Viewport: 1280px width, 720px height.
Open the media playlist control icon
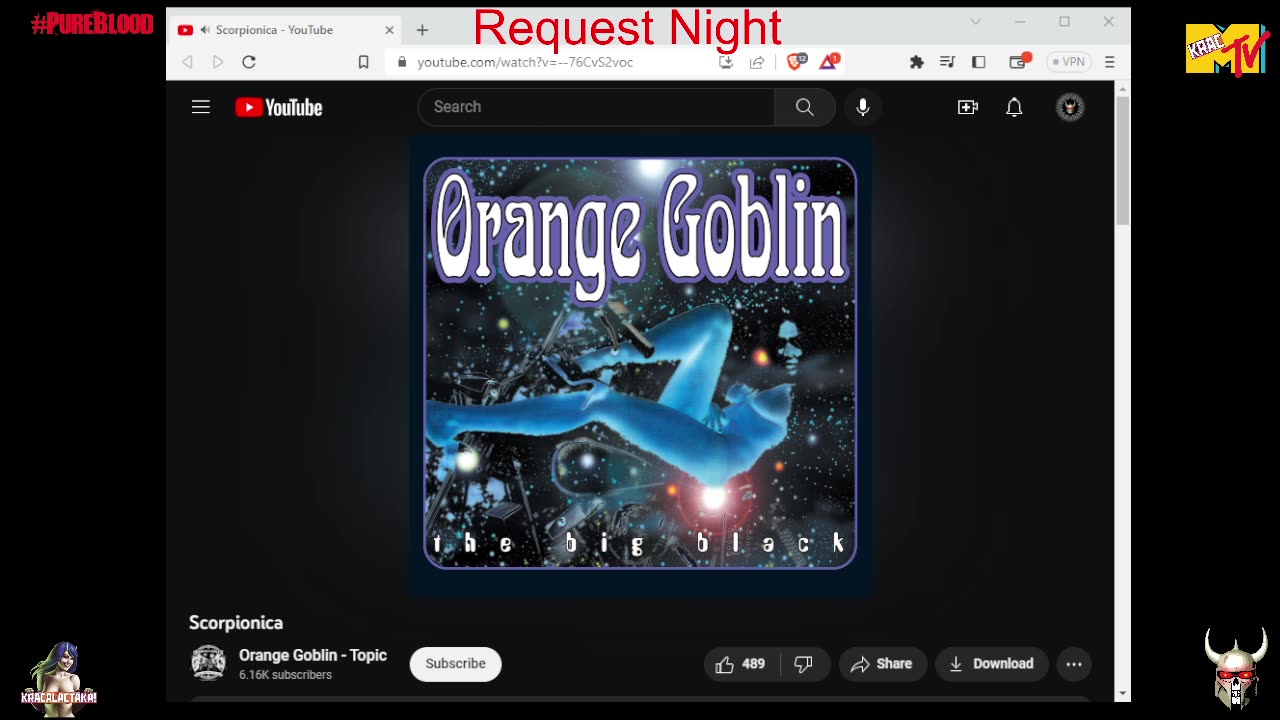tap(947, 62)
